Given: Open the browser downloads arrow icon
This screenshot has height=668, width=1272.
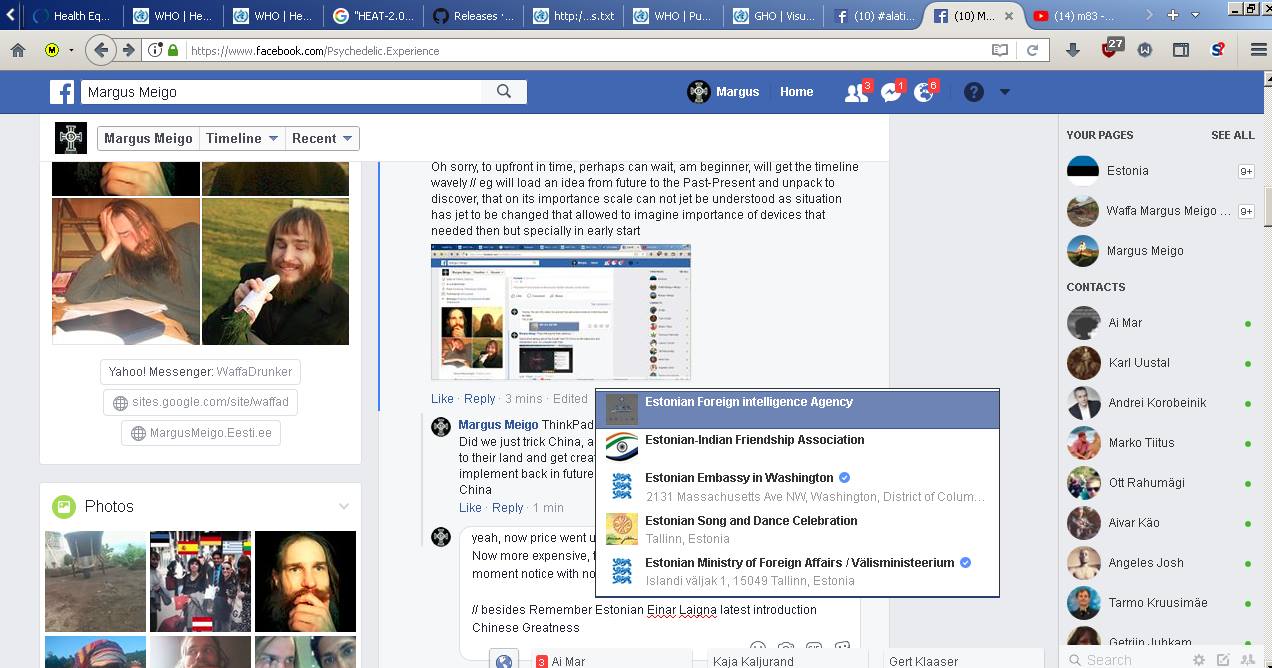Looking at the screenshot, I should tap(1073, 50).
